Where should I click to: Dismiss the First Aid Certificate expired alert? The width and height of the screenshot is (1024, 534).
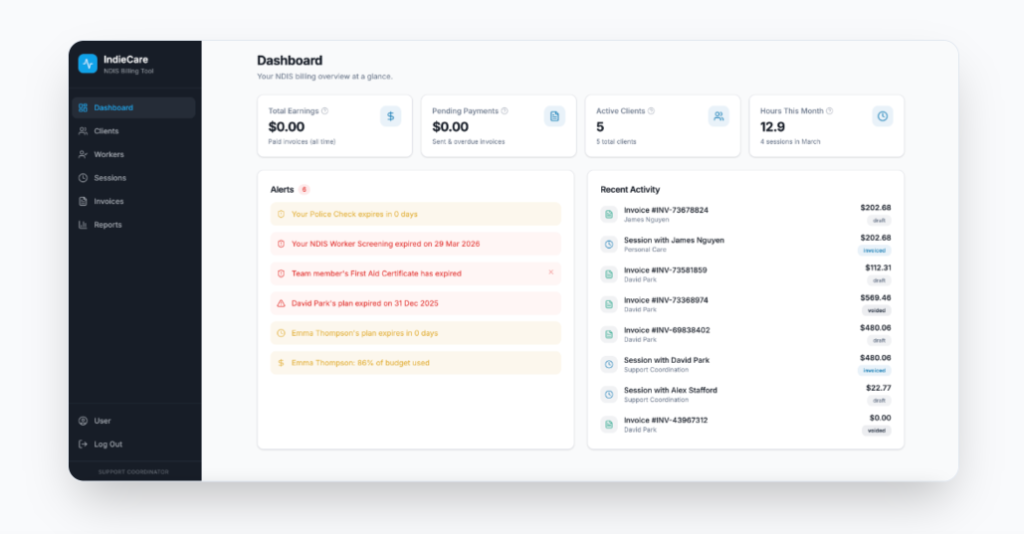click(x=551, y=272)
